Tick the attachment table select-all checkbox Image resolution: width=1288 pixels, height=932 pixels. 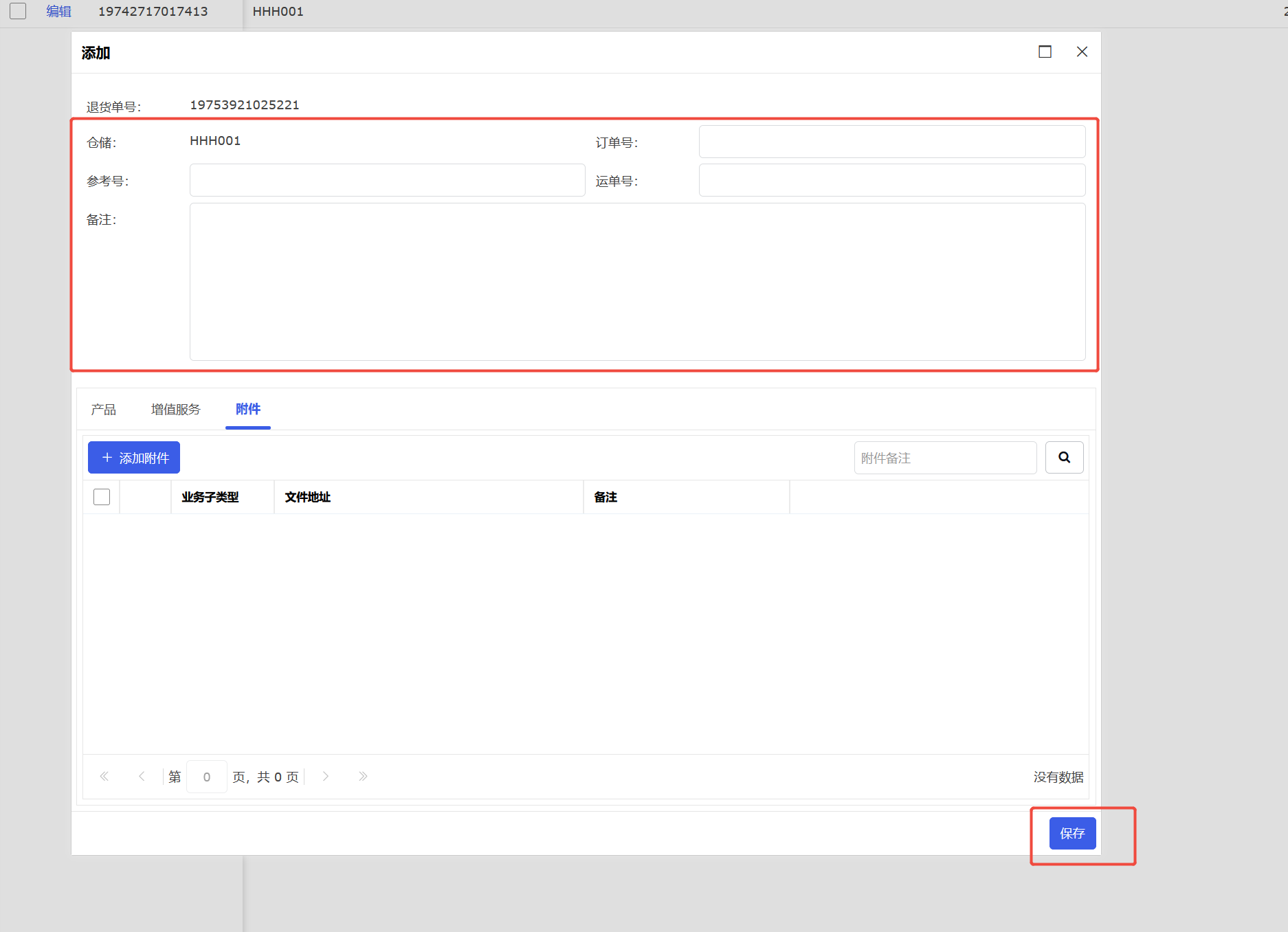coord(102,497)
